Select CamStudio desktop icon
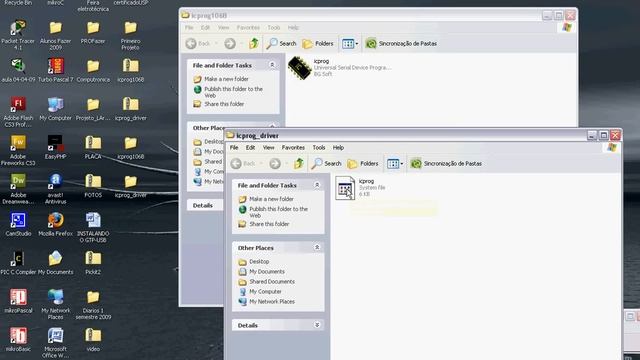This screenshot has height=360, width=640. coord(18,224)
